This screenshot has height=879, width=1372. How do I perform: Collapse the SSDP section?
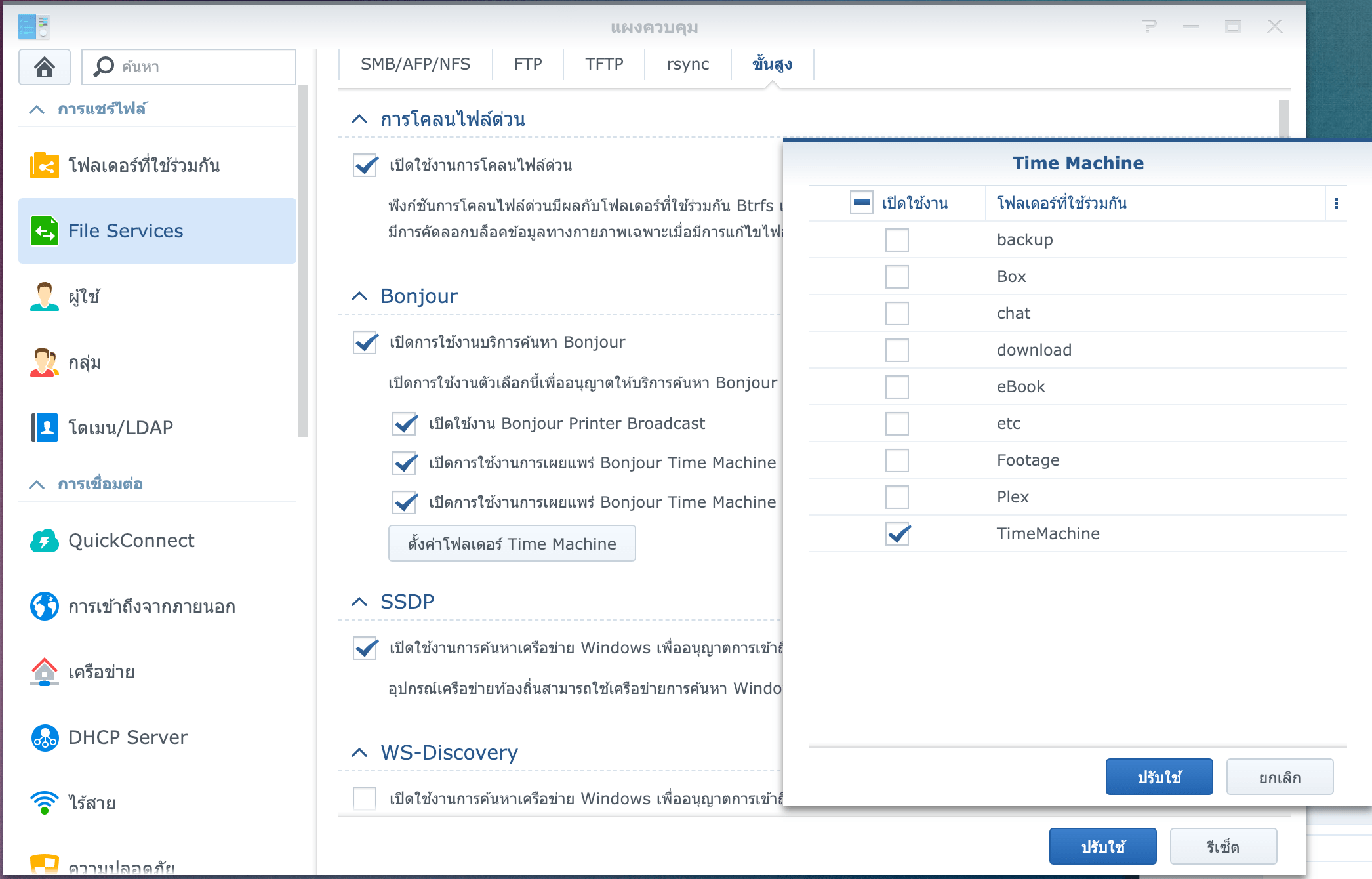pyautogui.click(x=359, y=602)
